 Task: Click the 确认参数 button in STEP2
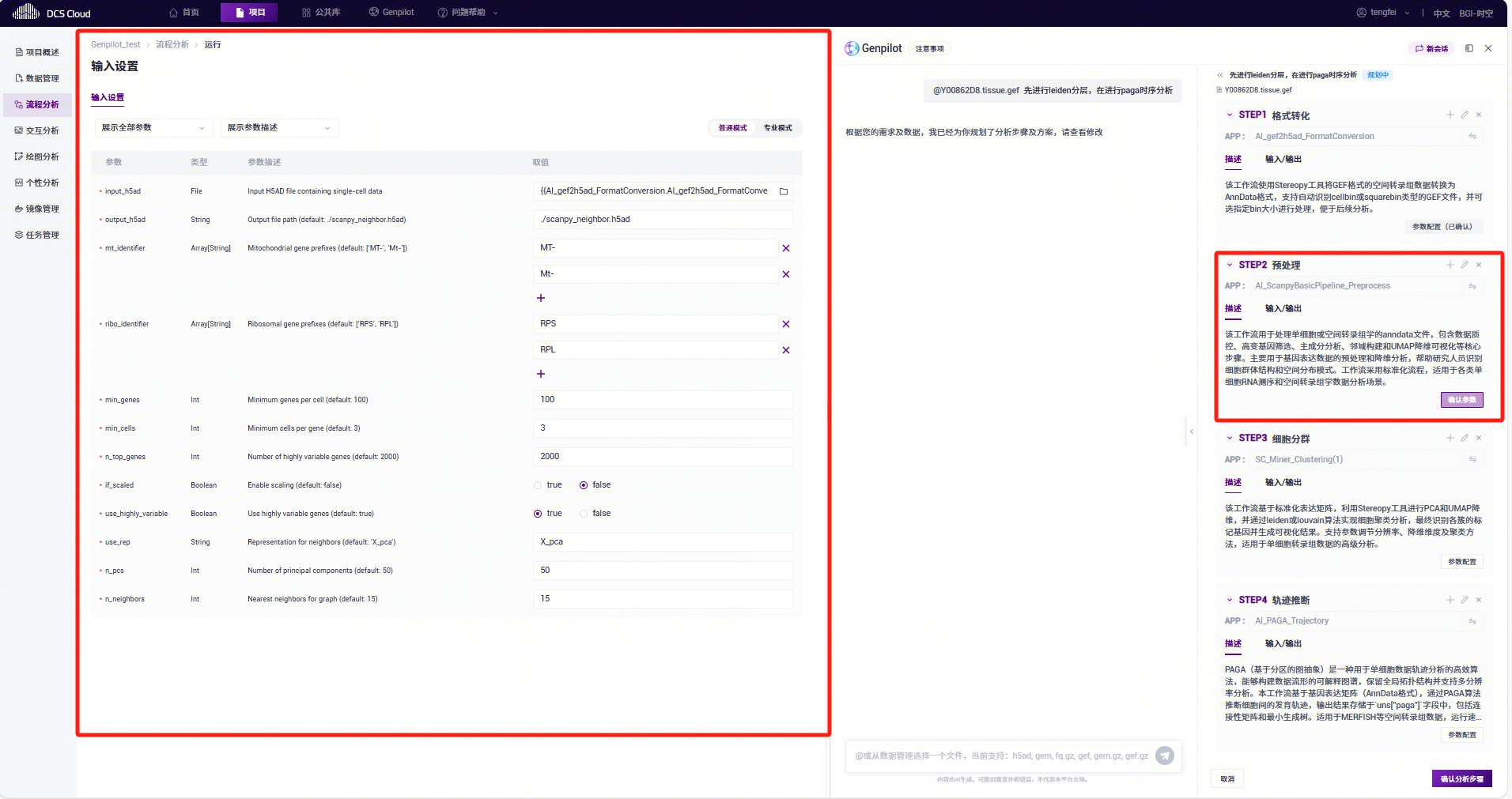tap(1461, 400)
